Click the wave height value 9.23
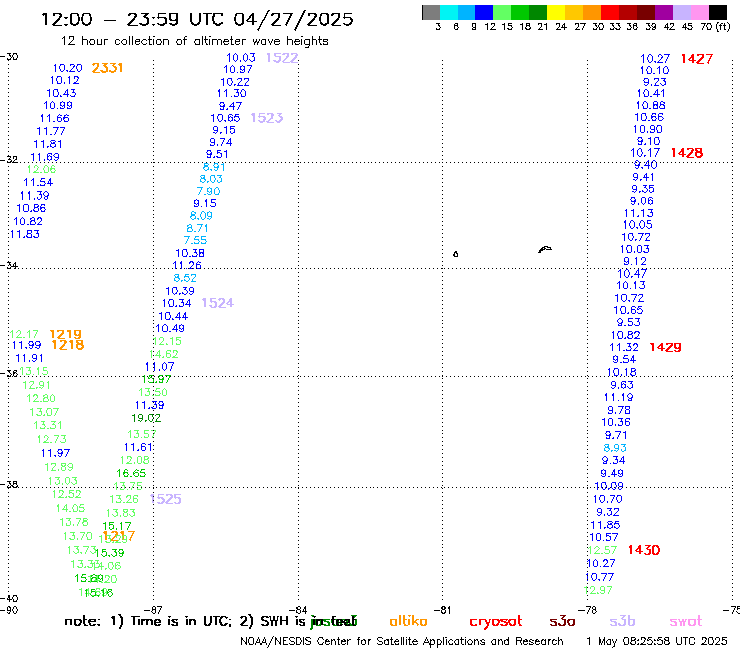This screenshot has width=740, height=650. 655,82
